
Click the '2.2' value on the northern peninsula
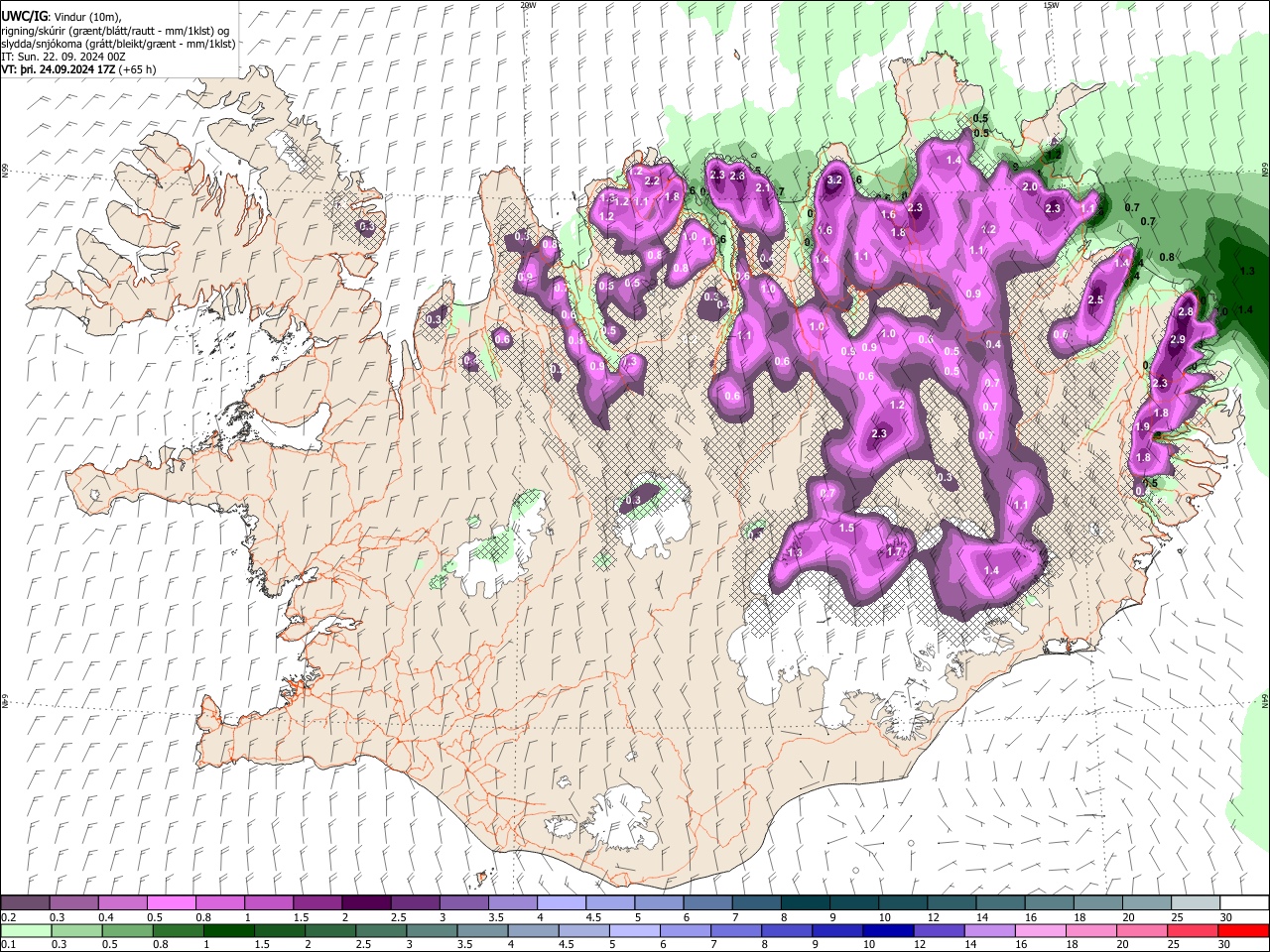pyautogui.click(x=652, y=181)
